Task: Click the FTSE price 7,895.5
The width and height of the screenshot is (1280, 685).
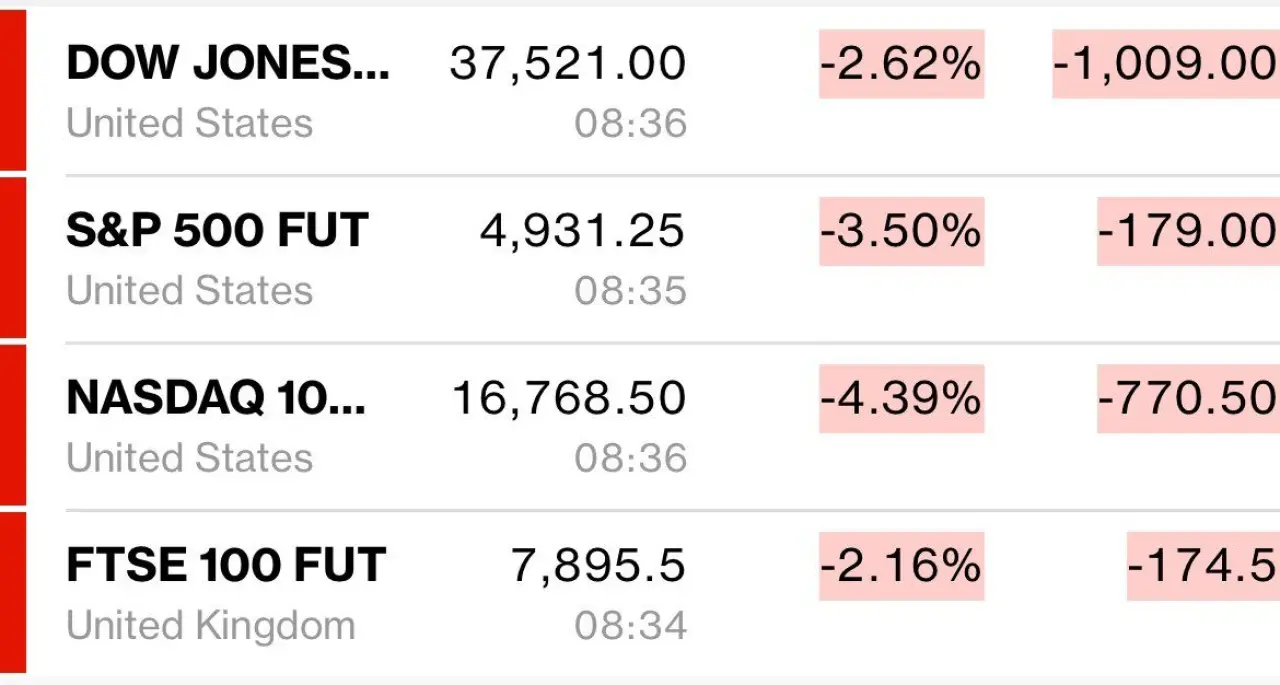Action: point(598,565)
